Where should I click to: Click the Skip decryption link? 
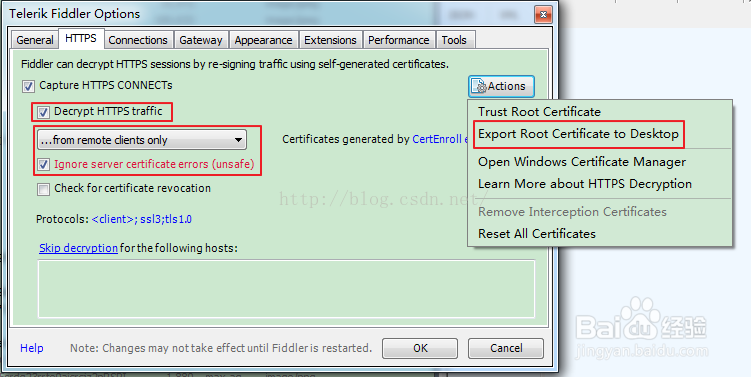point(79,248)
